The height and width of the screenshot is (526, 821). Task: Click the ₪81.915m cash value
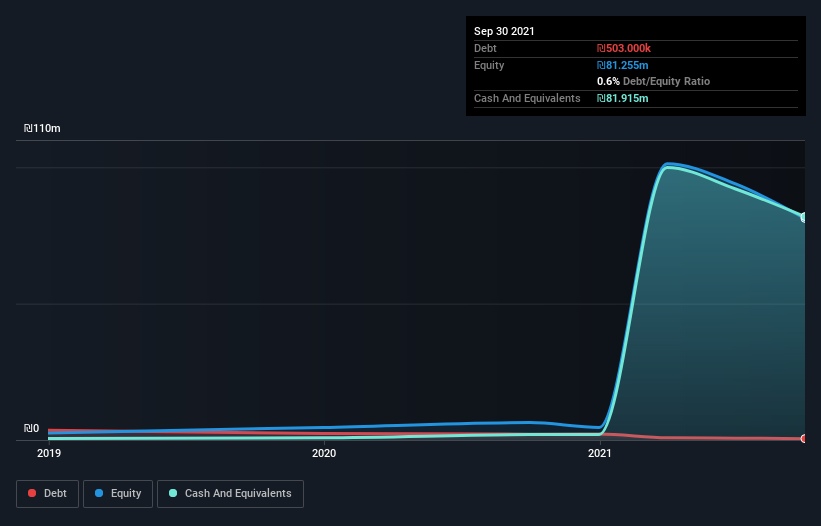pos(623,98)
